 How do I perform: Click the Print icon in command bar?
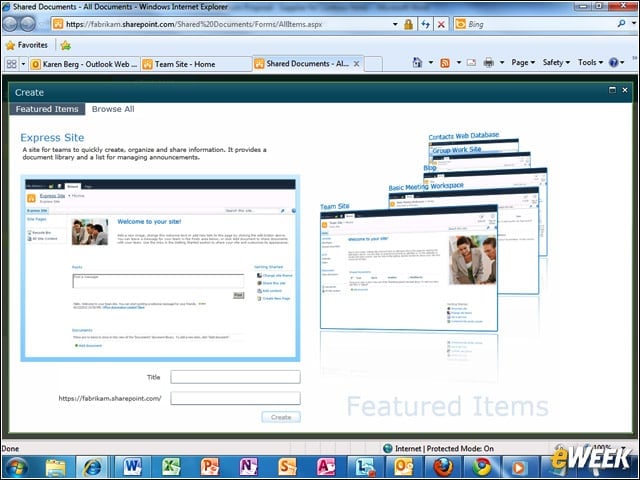(489, 62)
